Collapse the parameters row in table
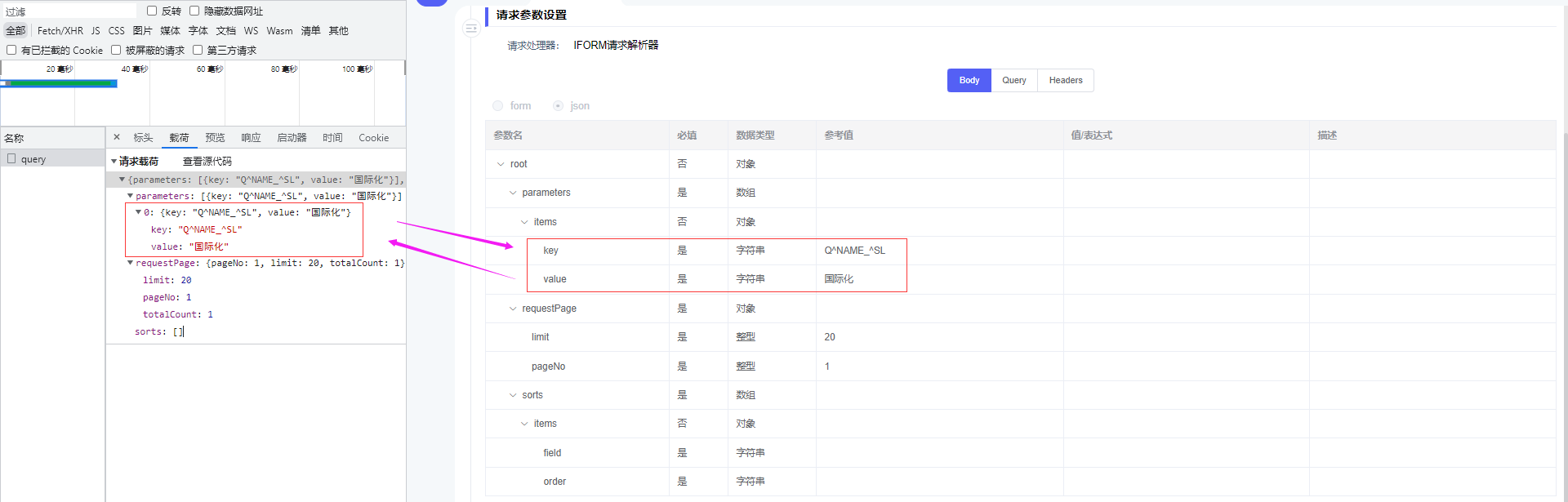 513,193
